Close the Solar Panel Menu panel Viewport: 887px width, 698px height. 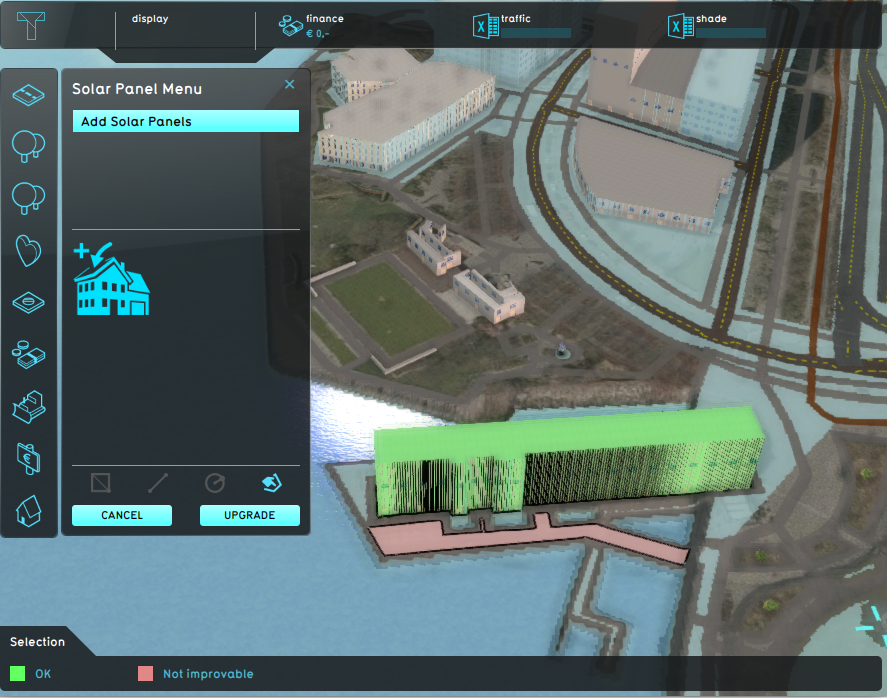(290, 85)
